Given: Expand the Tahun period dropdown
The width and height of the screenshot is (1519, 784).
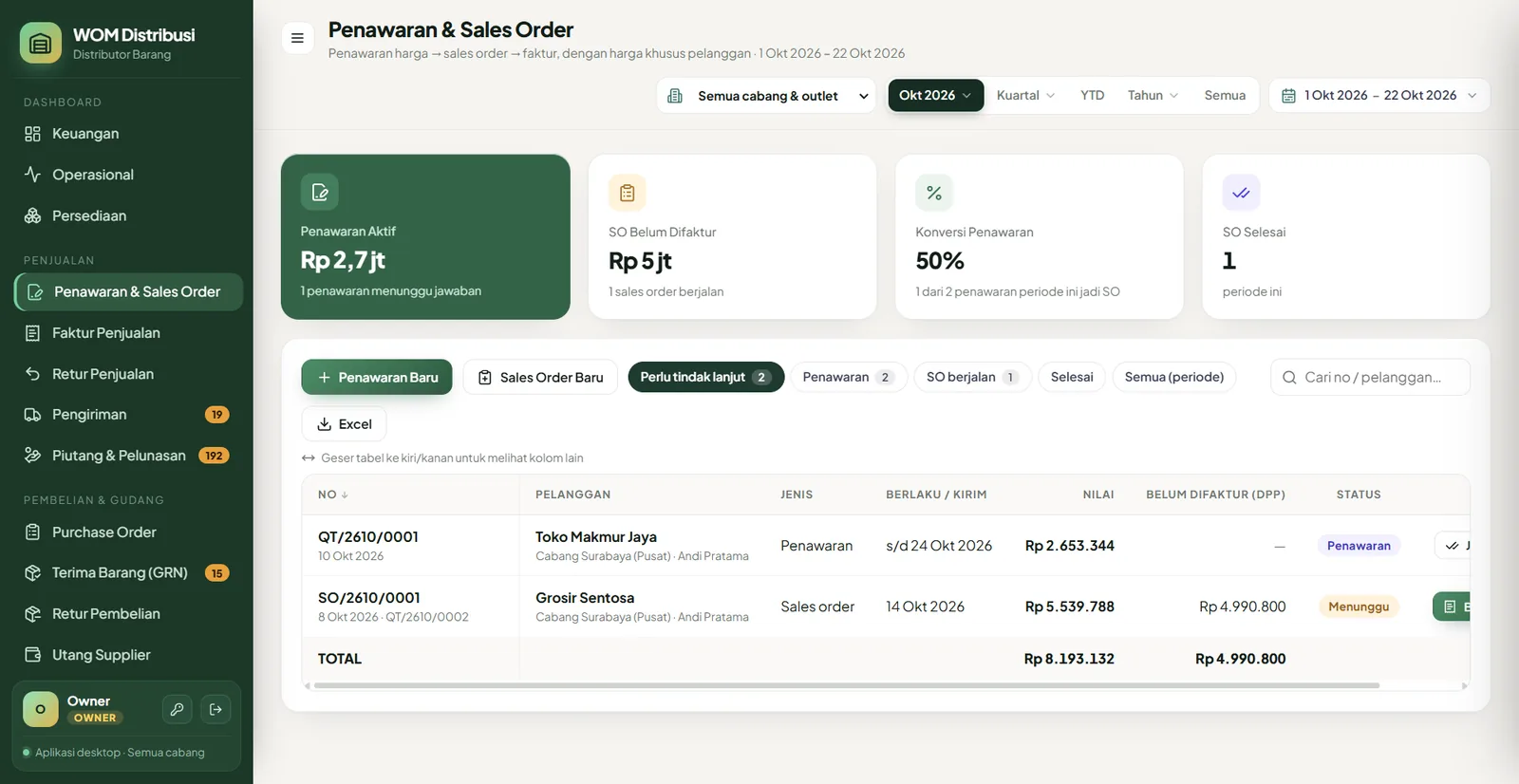Looking at the screenshot, I should pos(1153,95).
